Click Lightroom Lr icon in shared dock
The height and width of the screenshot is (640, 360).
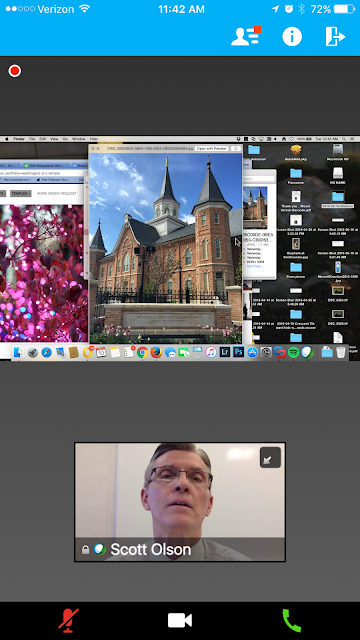click(225, 352)
